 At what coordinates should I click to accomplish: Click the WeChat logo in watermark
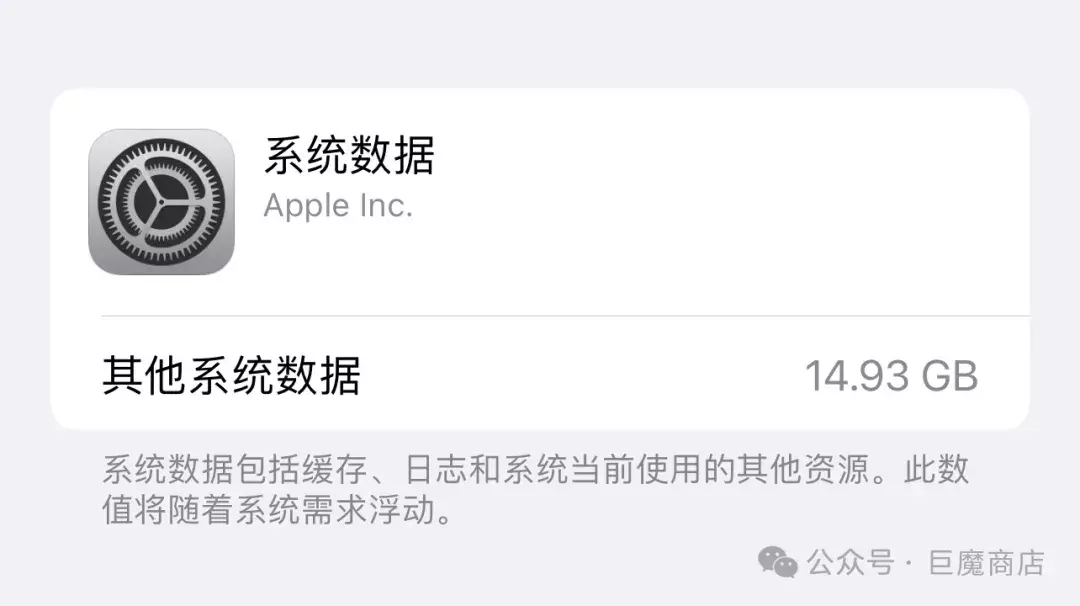tap(778, 562)
